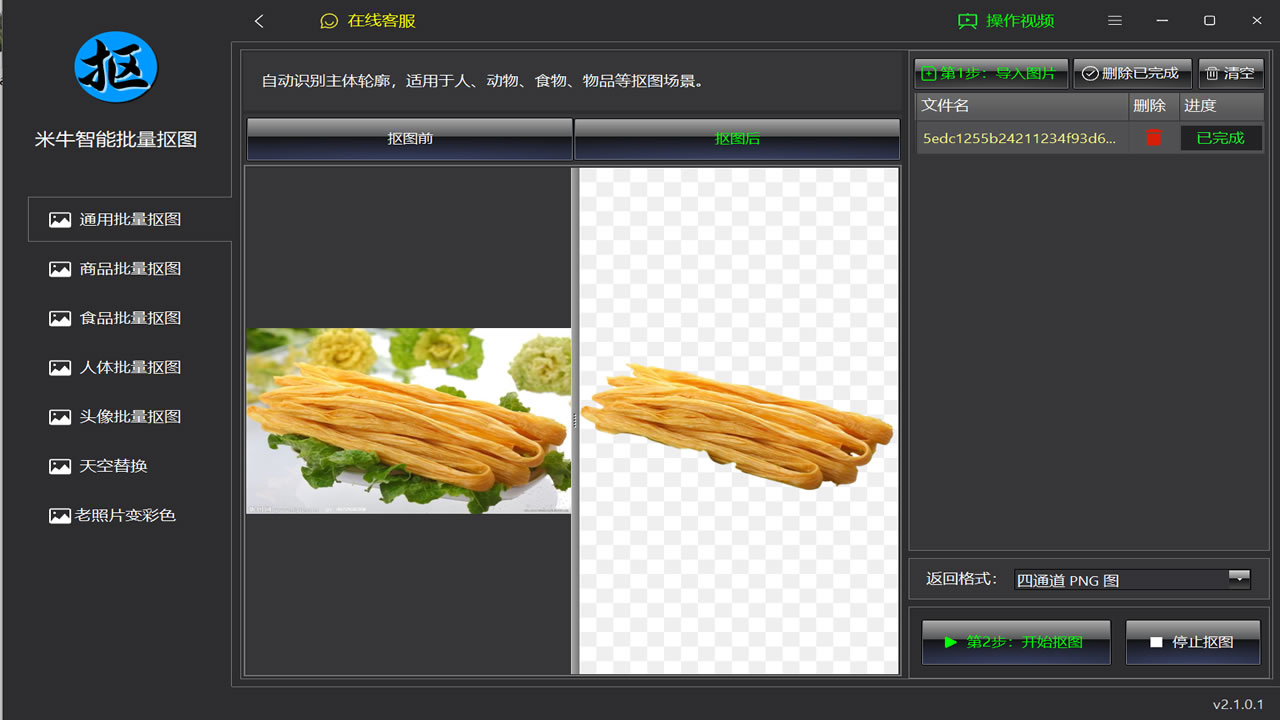1280x720 pixels.
Task: Expand the 返回格式 dropdown
Action: 1239,579
